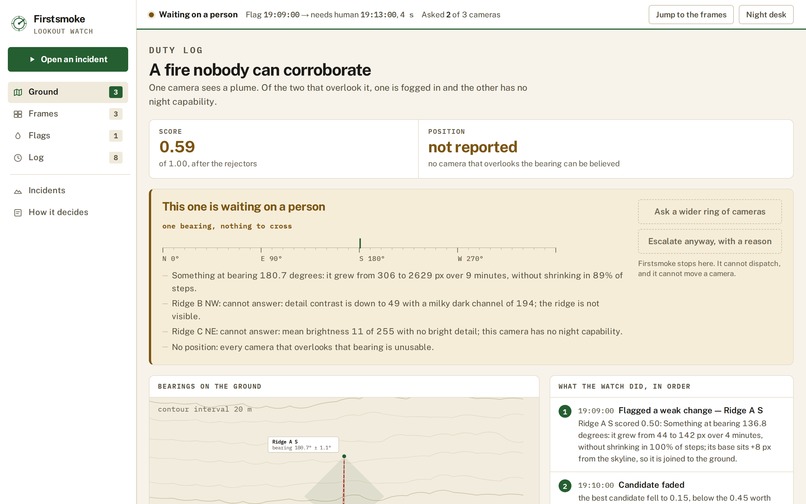The image size is (806, 504).
Task: Click the Ridge C NE cannot answer line
Action: (x=397, y=332)
